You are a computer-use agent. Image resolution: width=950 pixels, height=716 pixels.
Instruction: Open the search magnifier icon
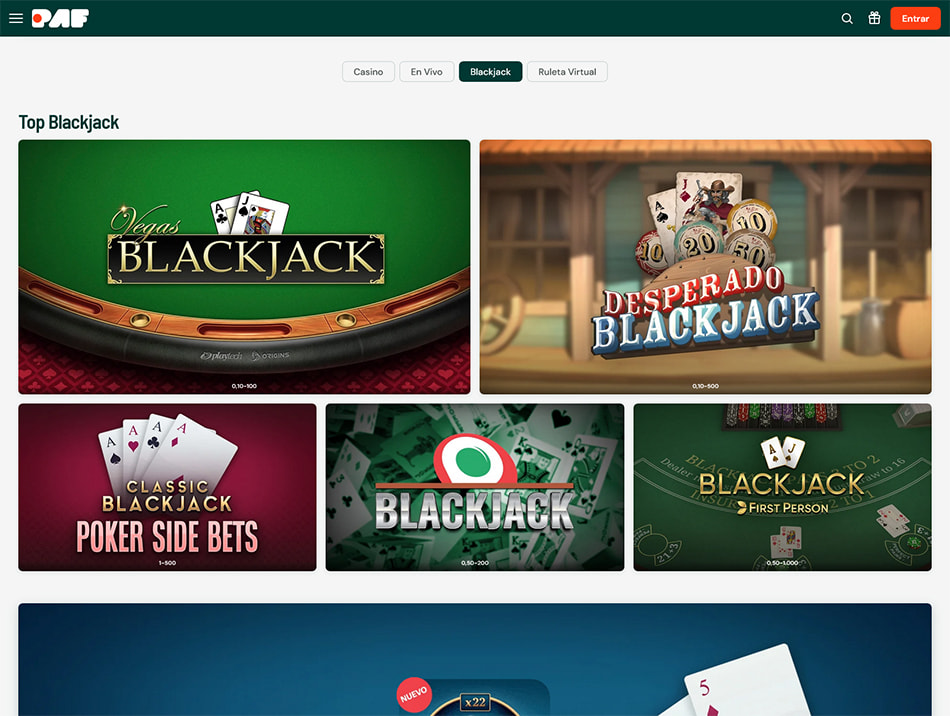click(x=847, y=18)
